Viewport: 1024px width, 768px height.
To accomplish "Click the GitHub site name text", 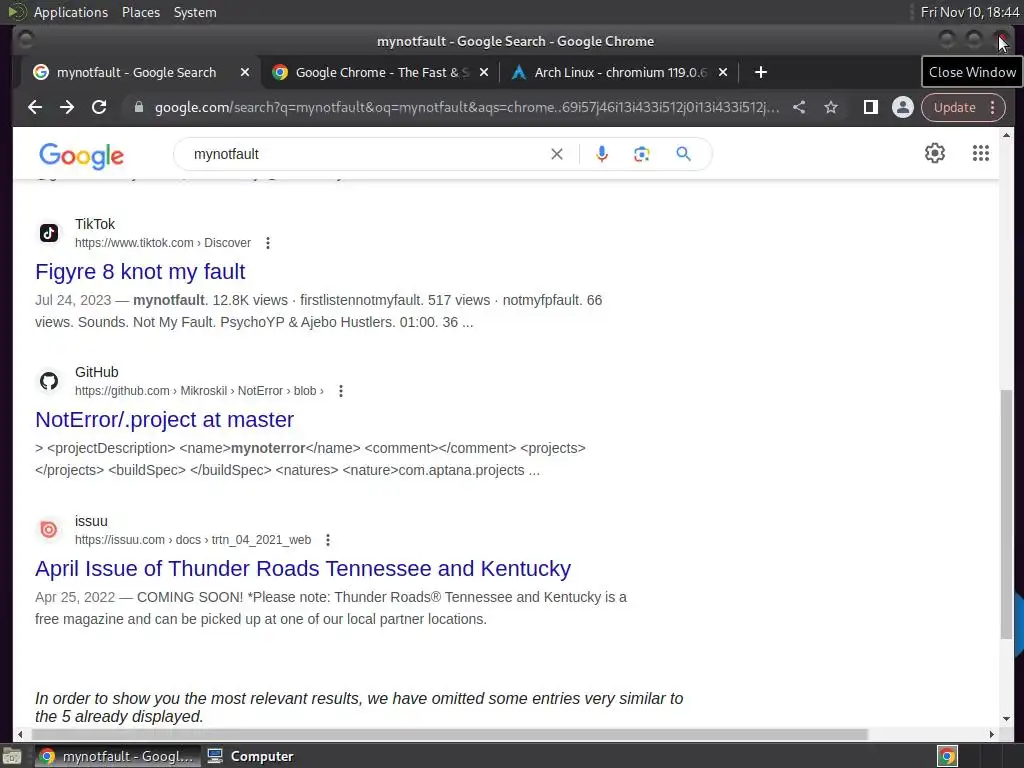I will pos(97,372).
